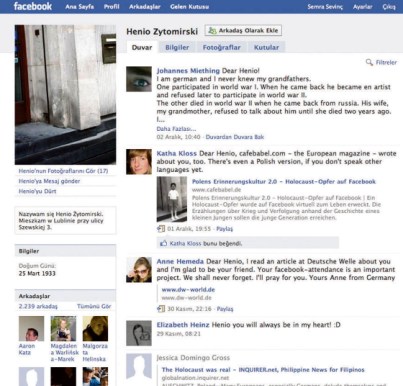Open the Fotoğraflar tab
The width and height of the screenshot is (403, 386).
pos(221,47)
